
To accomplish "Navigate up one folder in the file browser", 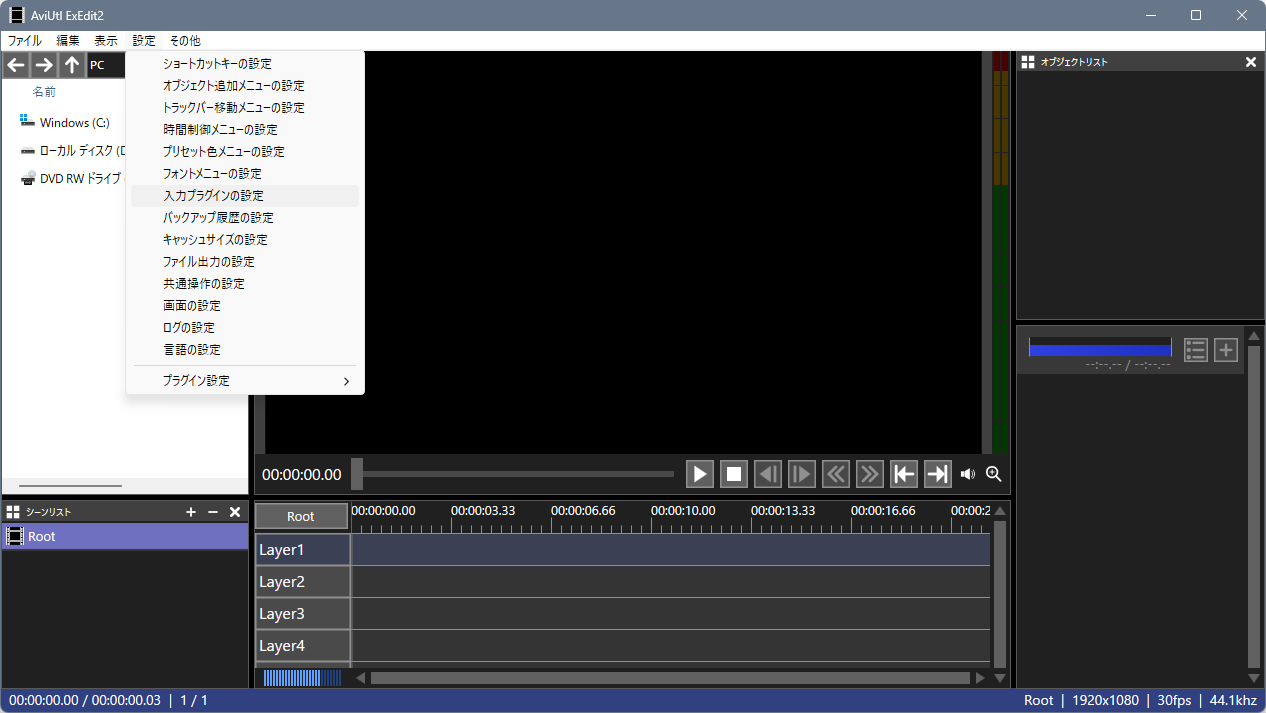I will point(72,65).
